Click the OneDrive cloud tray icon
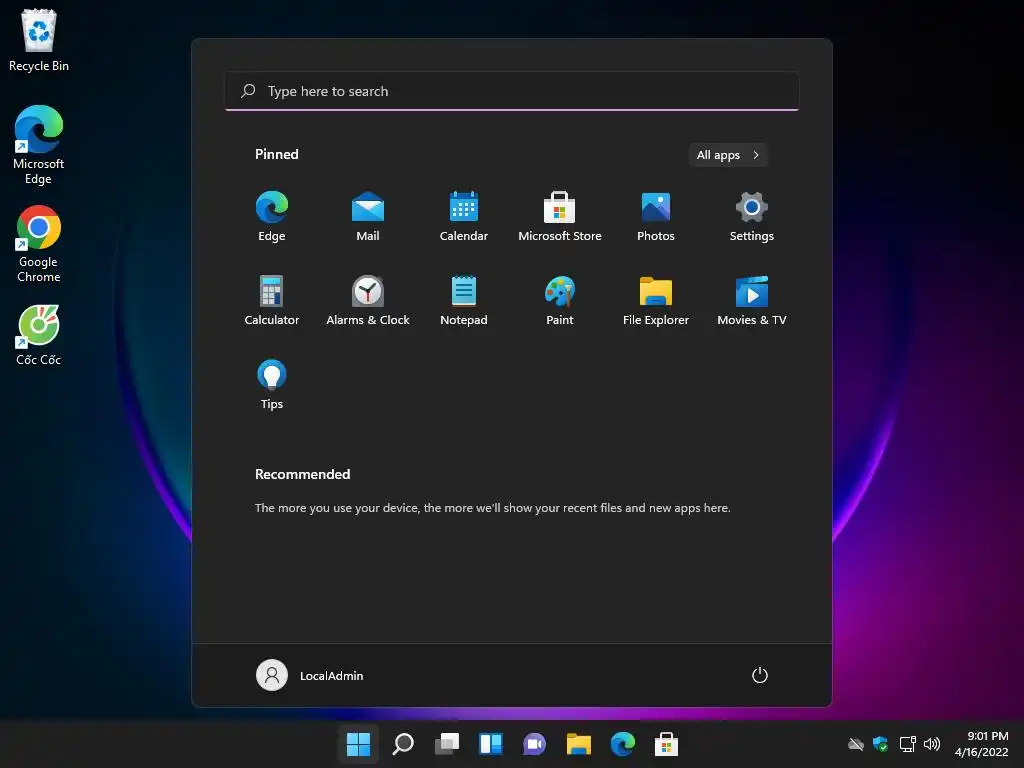The image size is (1024, 768). click(856, 744)
